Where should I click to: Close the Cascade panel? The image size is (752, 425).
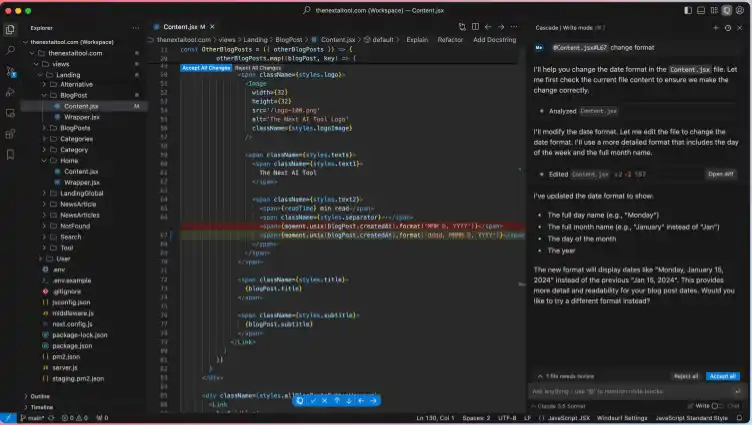coord(740,28)
